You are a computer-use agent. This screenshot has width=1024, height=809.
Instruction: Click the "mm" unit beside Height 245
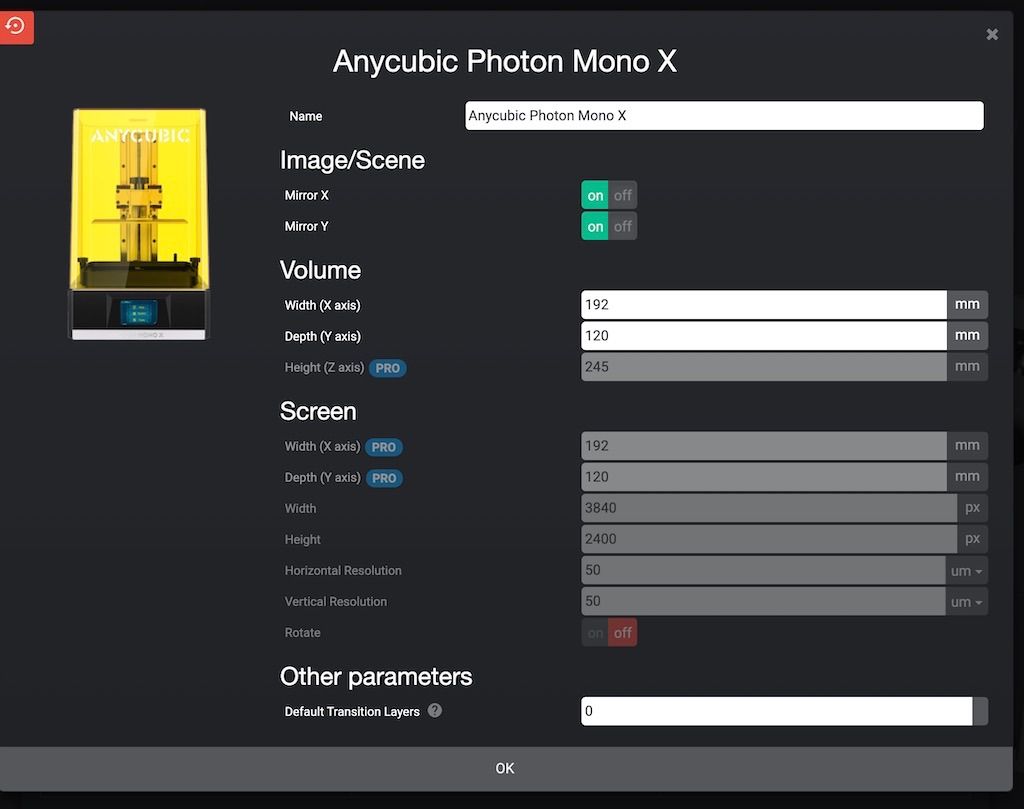(x=967, y=366)
